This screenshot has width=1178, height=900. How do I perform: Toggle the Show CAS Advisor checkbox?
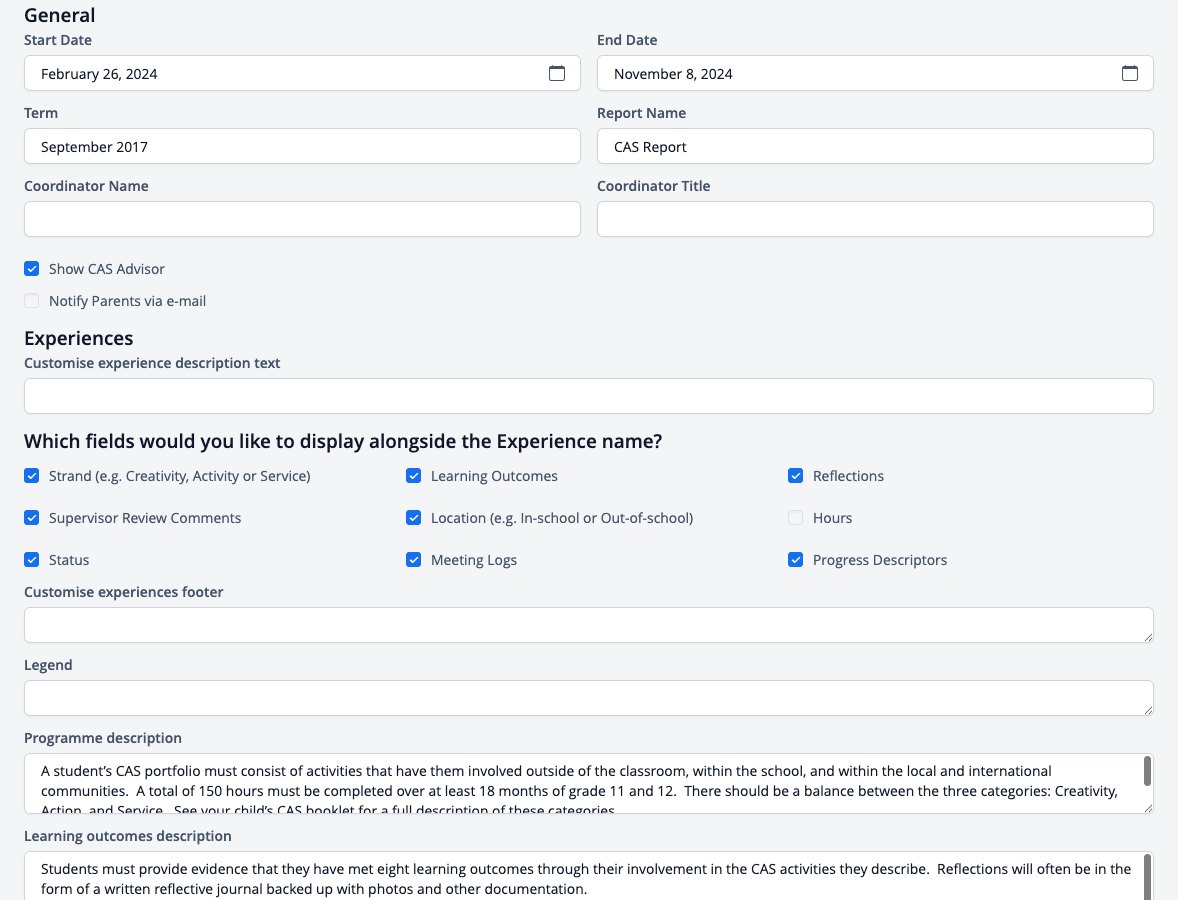coord(32,269)
